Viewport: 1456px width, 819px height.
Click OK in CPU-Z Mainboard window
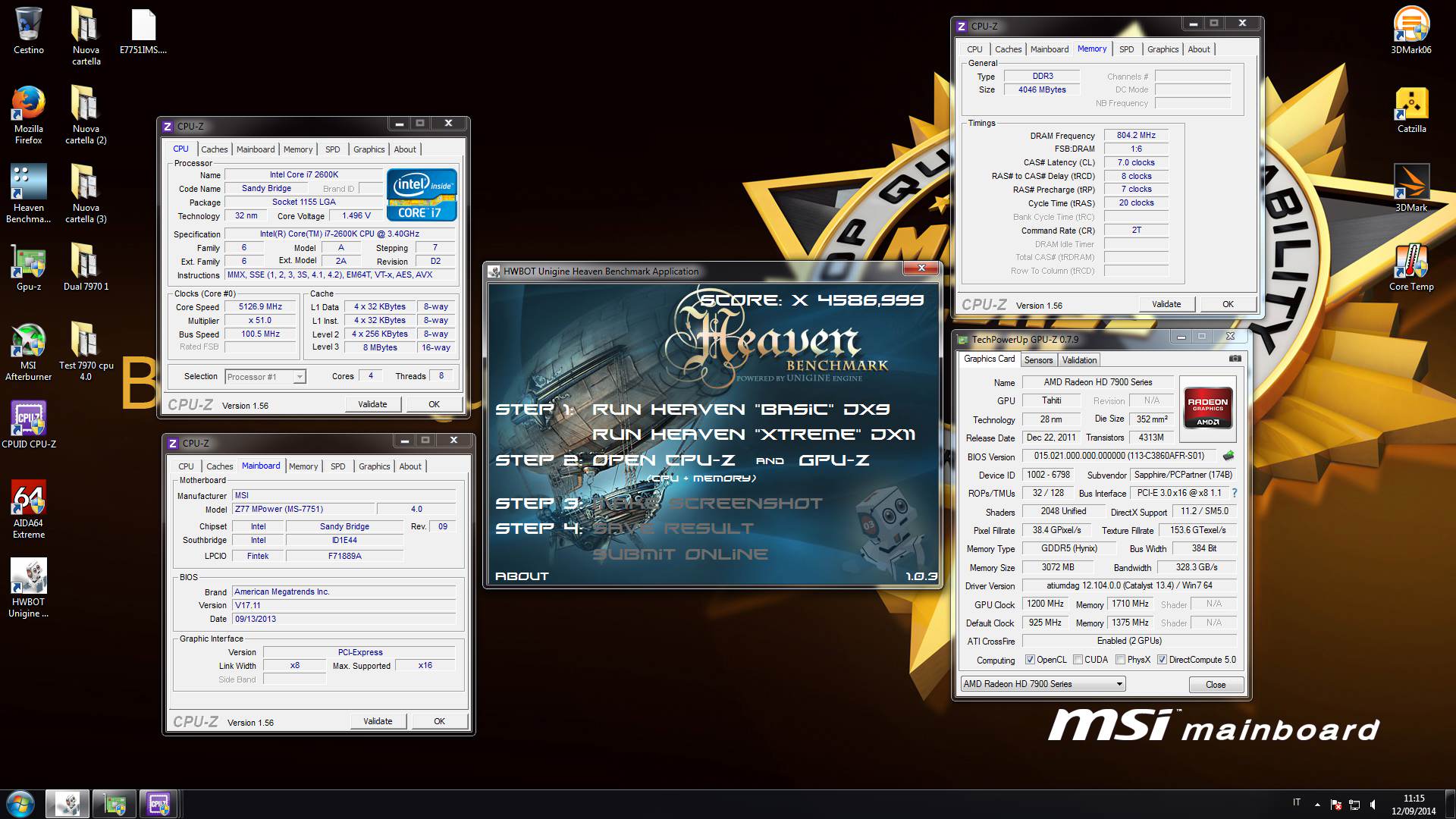(x=439, y=721)
